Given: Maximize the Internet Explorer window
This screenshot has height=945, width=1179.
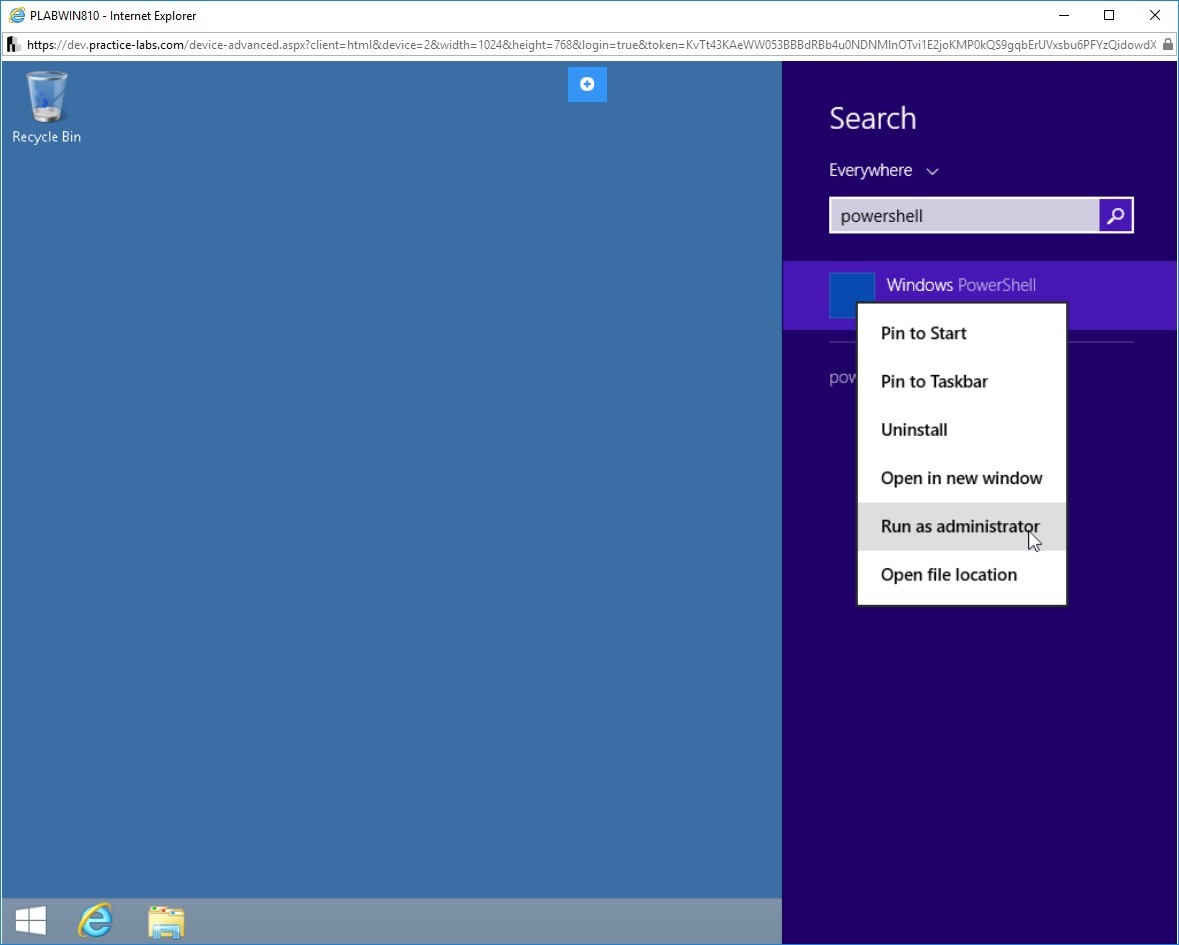Looking at the screenshot, I should [x=1108, y=15].
